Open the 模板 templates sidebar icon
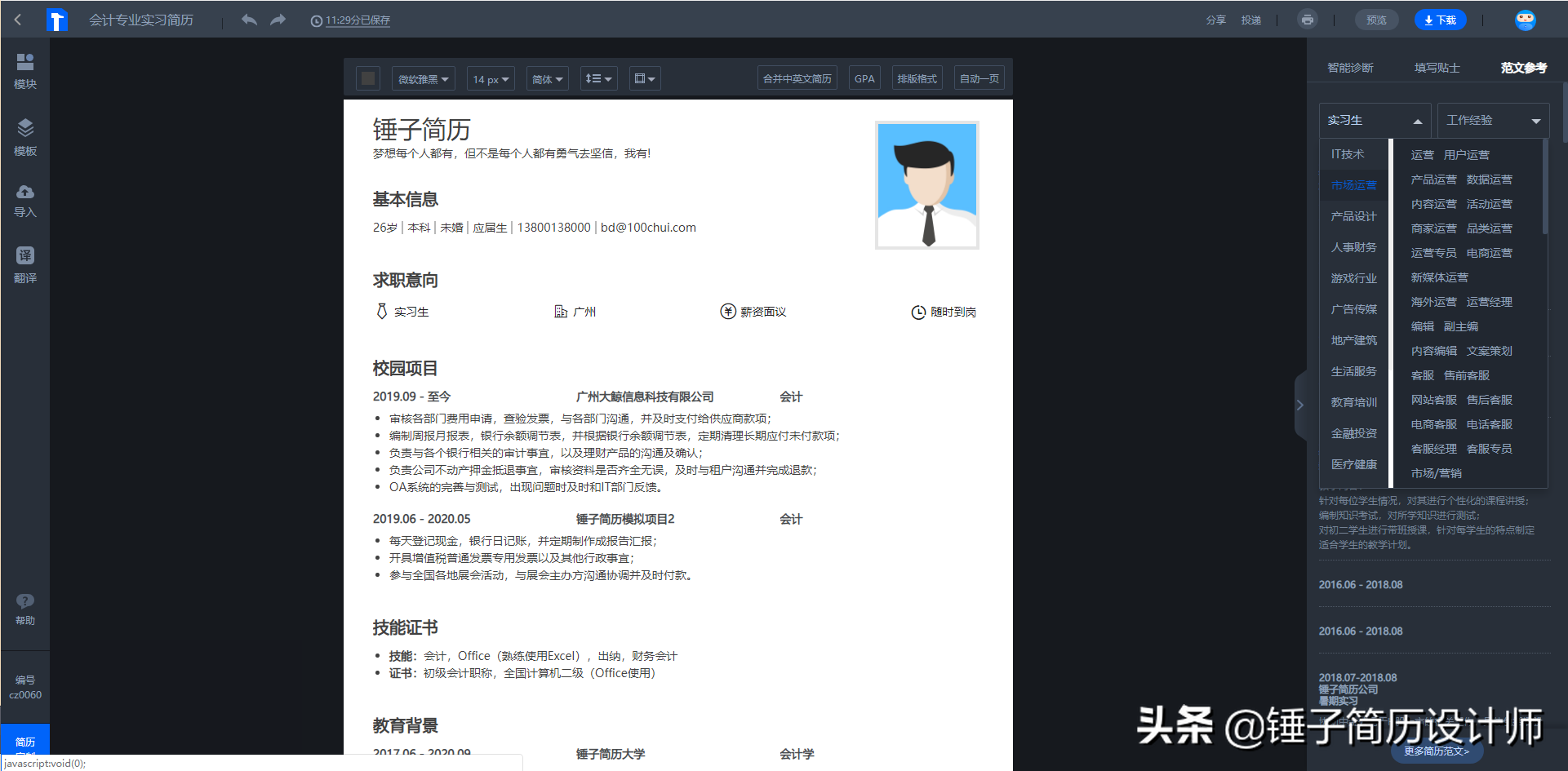Image resolution: width=1568 pixels, height=771 pixels. [x=25, y=137]
